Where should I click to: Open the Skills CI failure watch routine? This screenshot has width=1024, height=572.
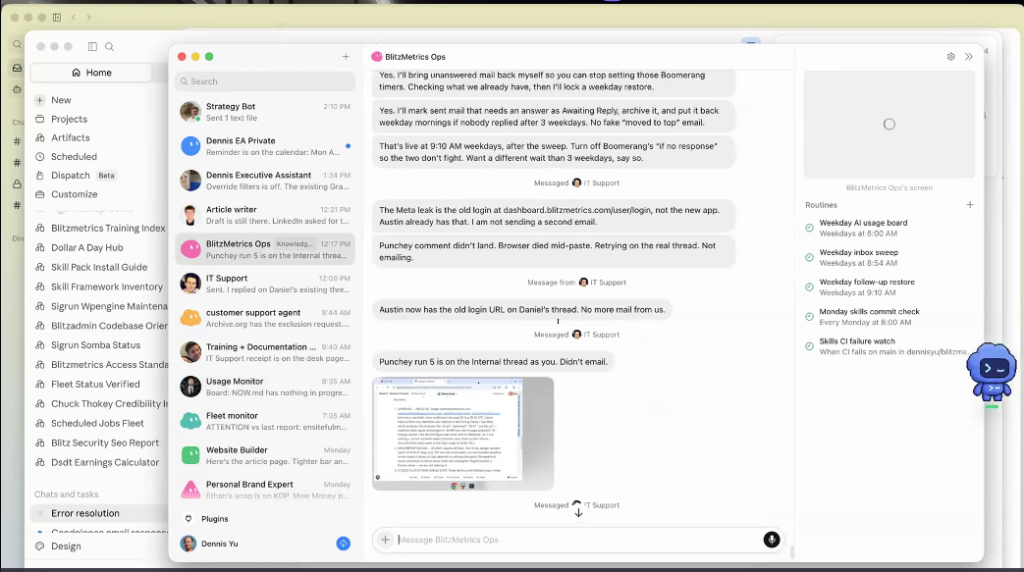pos(888,346)
